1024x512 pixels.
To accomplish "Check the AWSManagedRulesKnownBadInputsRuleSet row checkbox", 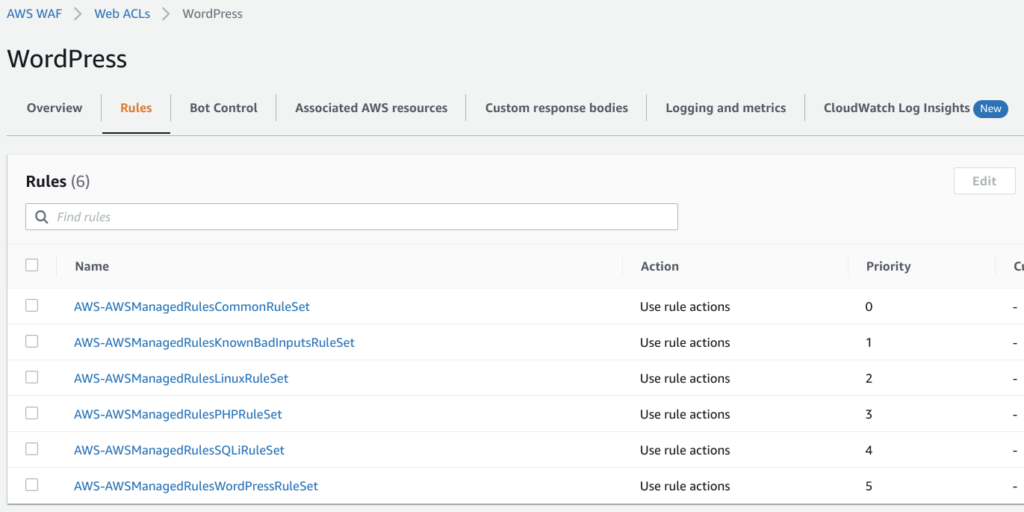I will coord(31,342).
